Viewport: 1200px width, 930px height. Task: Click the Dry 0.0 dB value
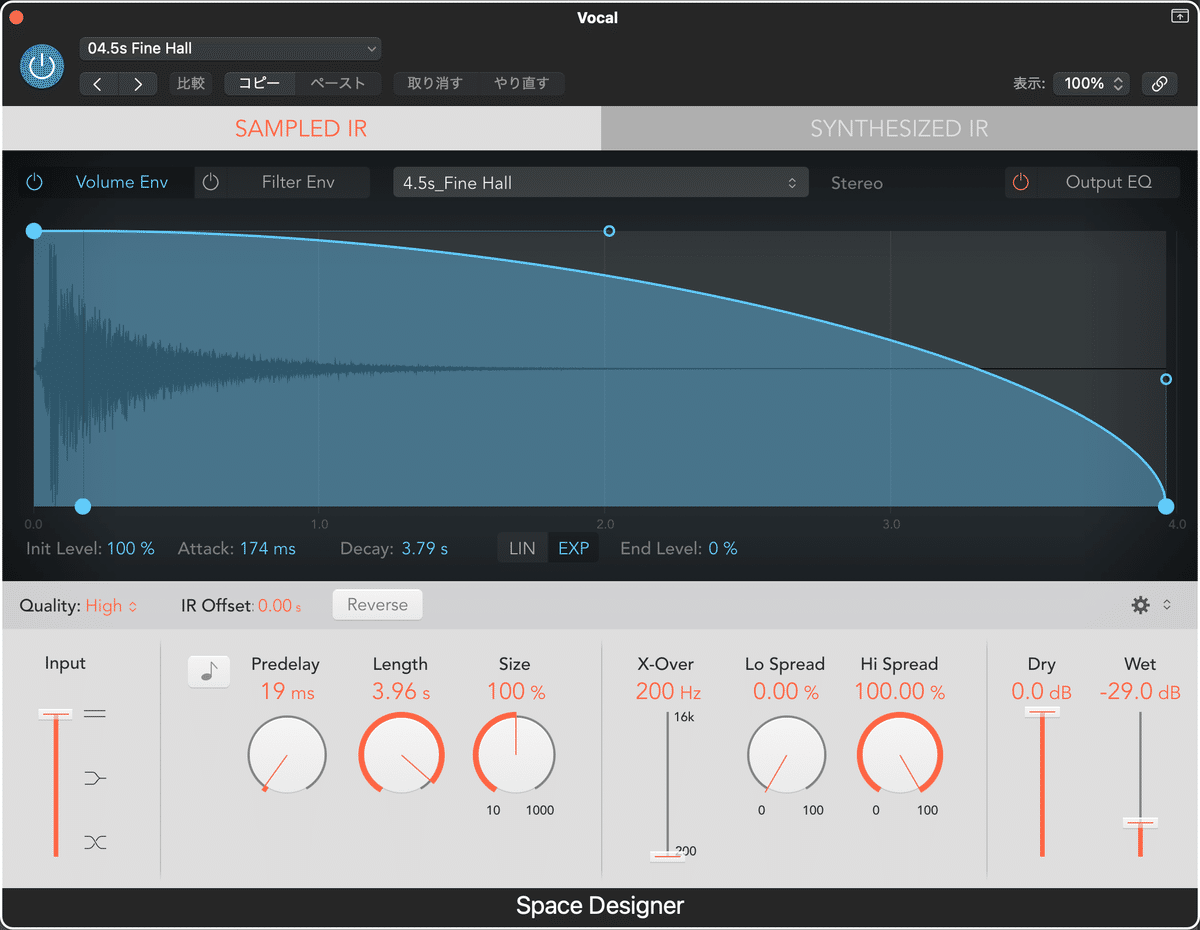click(1041, 691)
